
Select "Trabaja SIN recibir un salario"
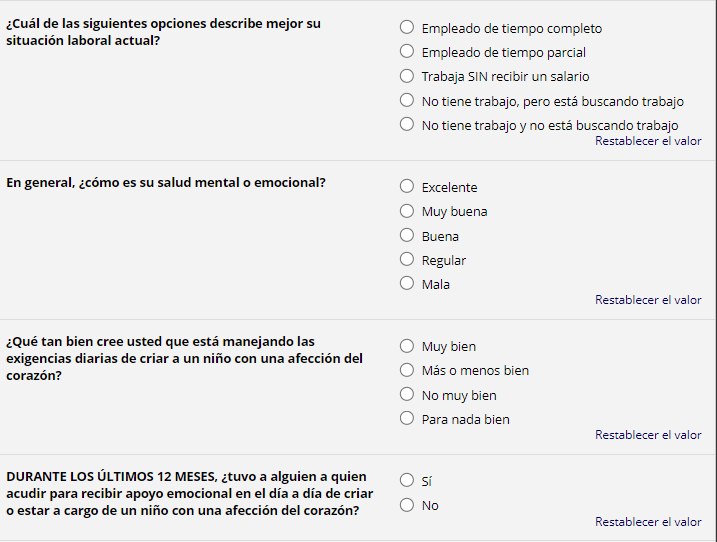[406, 76]
